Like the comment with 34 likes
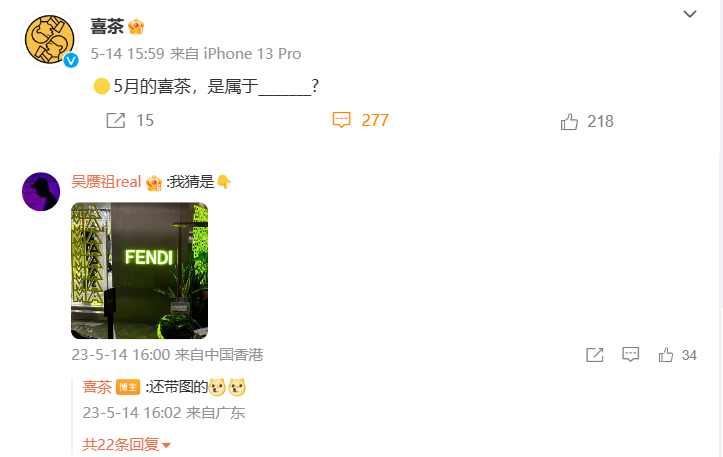Viewport: 723px width, 457px height. (x=665, y=355)
